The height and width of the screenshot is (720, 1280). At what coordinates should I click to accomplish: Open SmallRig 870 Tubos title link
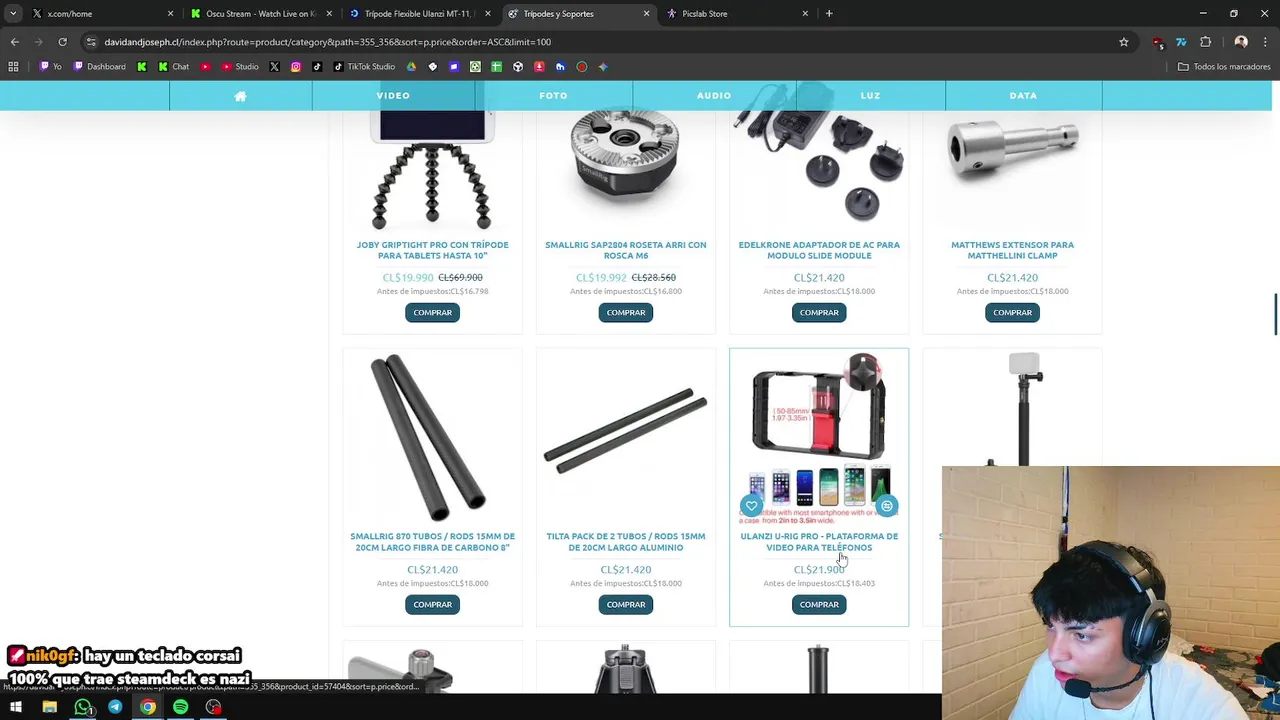click(433, 542)
